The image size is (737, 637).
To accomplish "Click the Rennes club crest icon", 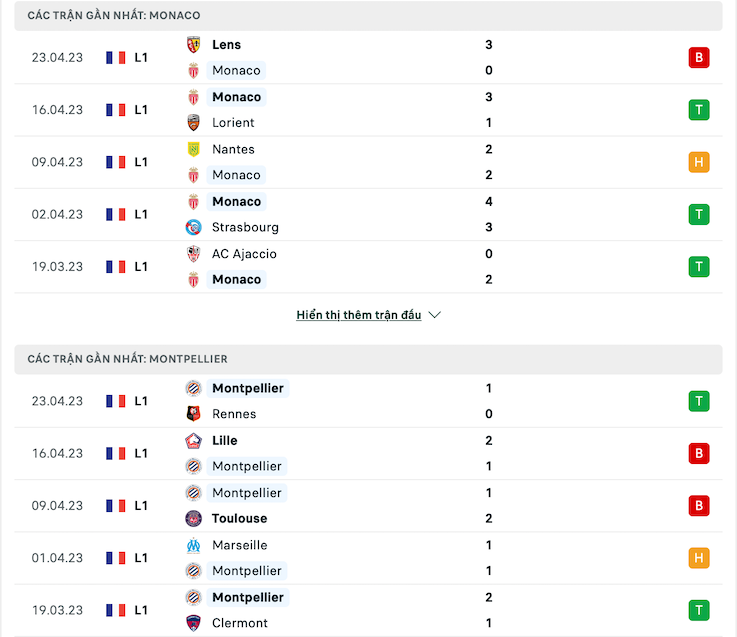I will (x=193, y=414).
